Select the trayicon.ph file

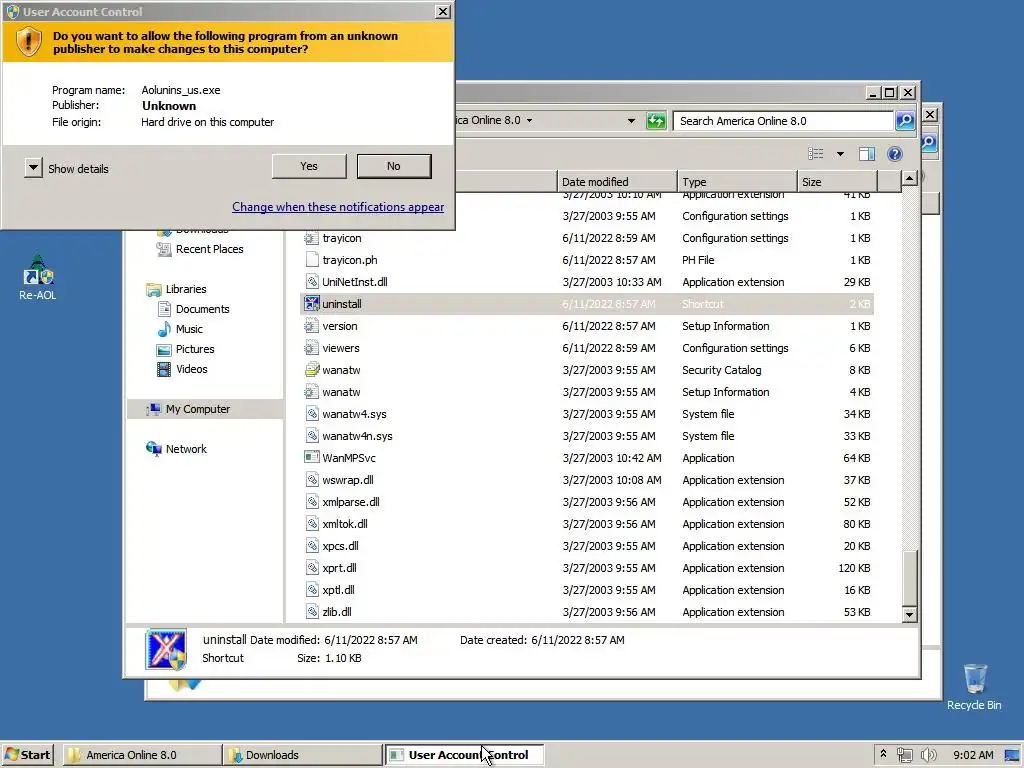pyautogui.click(x=349, y=260)
